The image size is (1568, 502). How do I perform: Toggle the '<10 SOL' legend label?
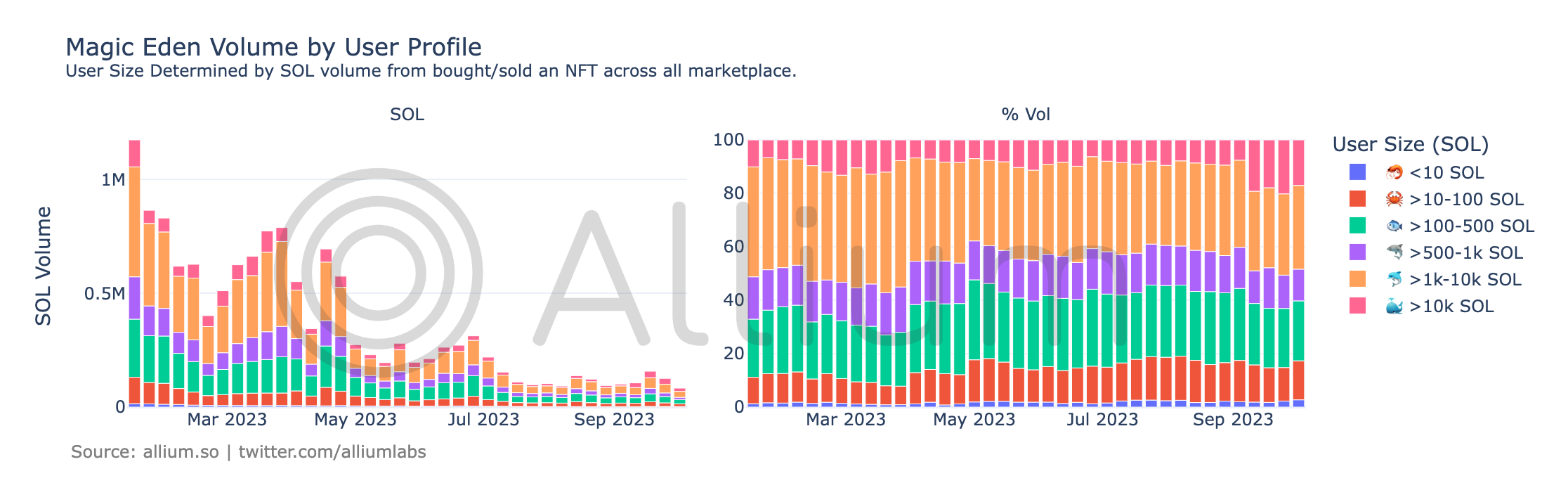pos(1446,172)
